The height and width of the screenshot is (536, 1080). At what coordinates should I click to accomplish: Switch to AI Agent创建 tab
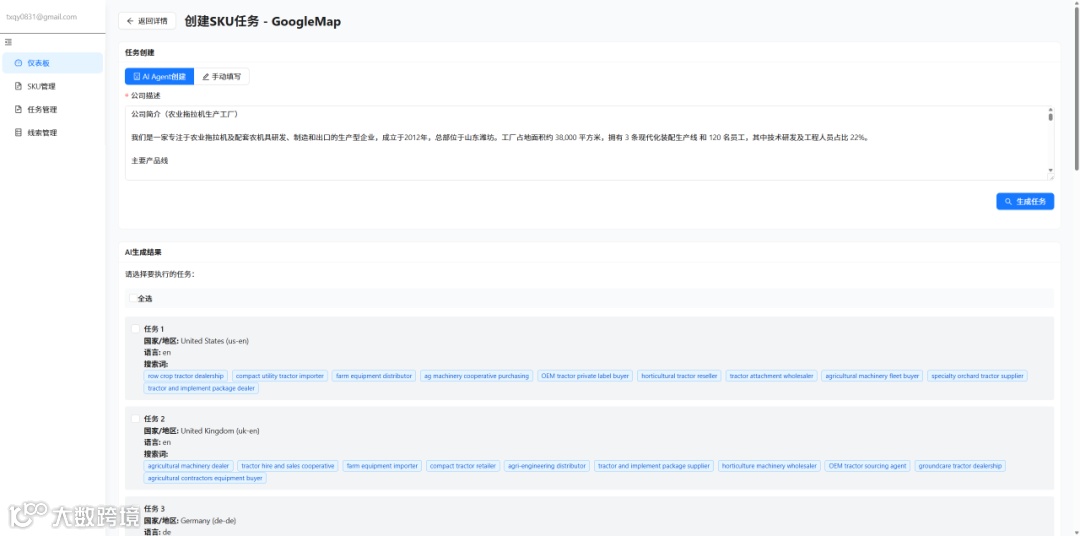click(159, 76)
